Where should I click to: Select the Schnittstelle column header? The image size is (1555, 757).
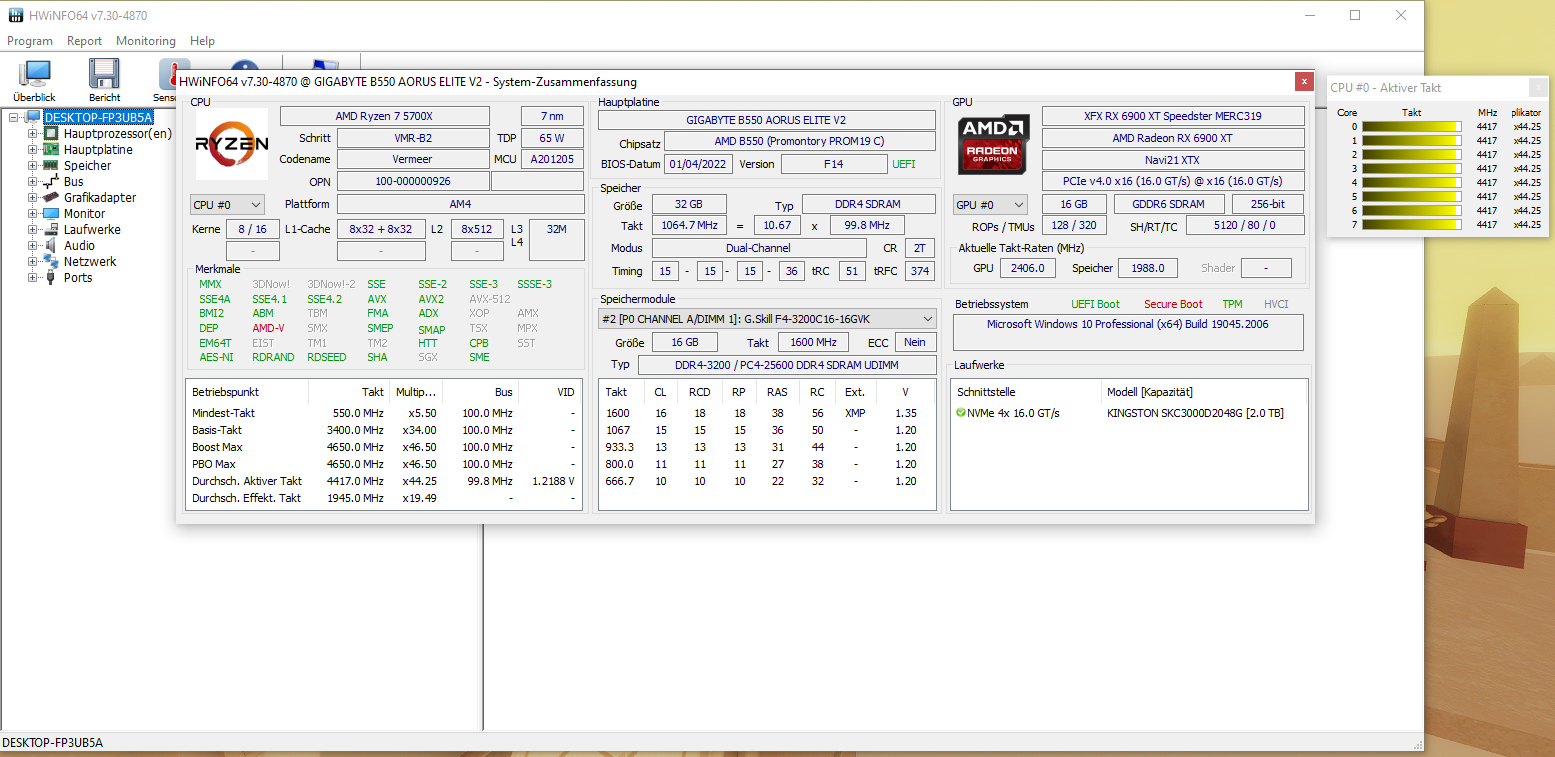click(1026, 392)
